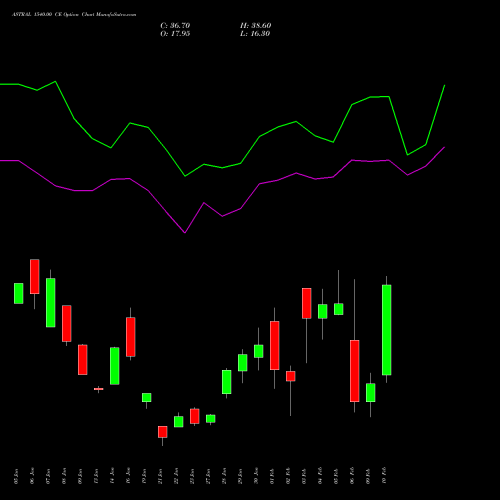Click the 21 Jan date label
Image resolution: width=500 pixels, height=500 pixels.
pyautogui.click(x=160, y=476)
